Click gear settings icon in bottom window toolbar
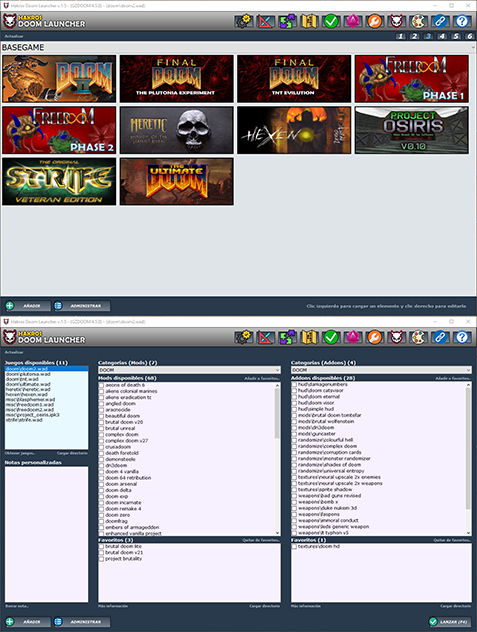The height and width of the screenshot is (632, 477). pyautogui.click(x=244, y=337)
